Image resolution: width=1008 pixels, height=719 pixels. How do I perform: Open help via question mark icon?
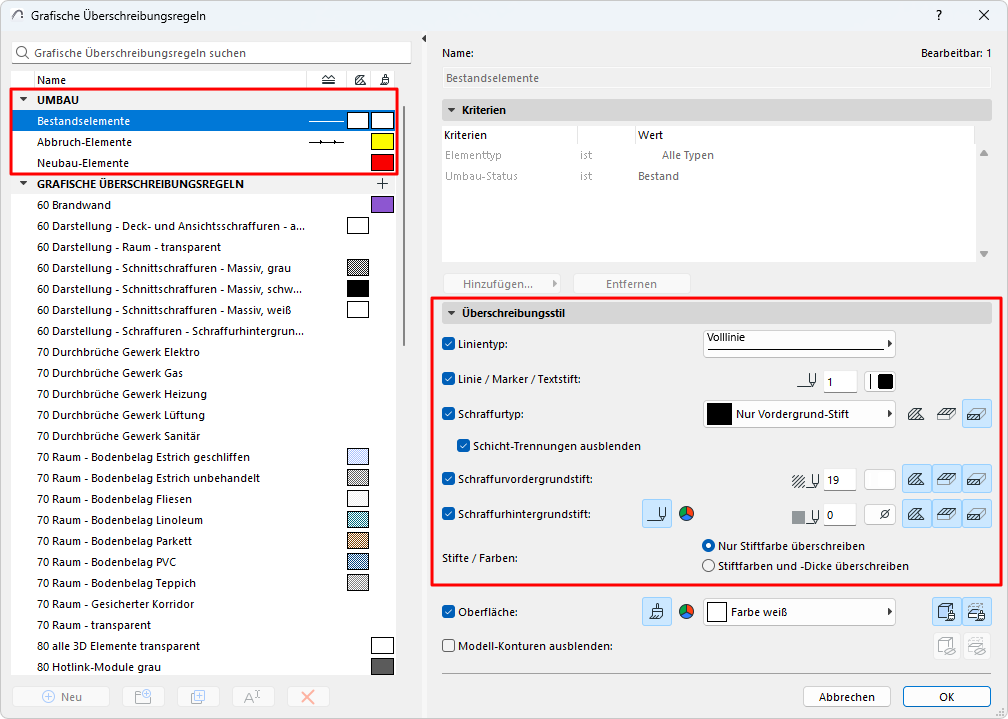pyautogui.click(x=939, y=15)
